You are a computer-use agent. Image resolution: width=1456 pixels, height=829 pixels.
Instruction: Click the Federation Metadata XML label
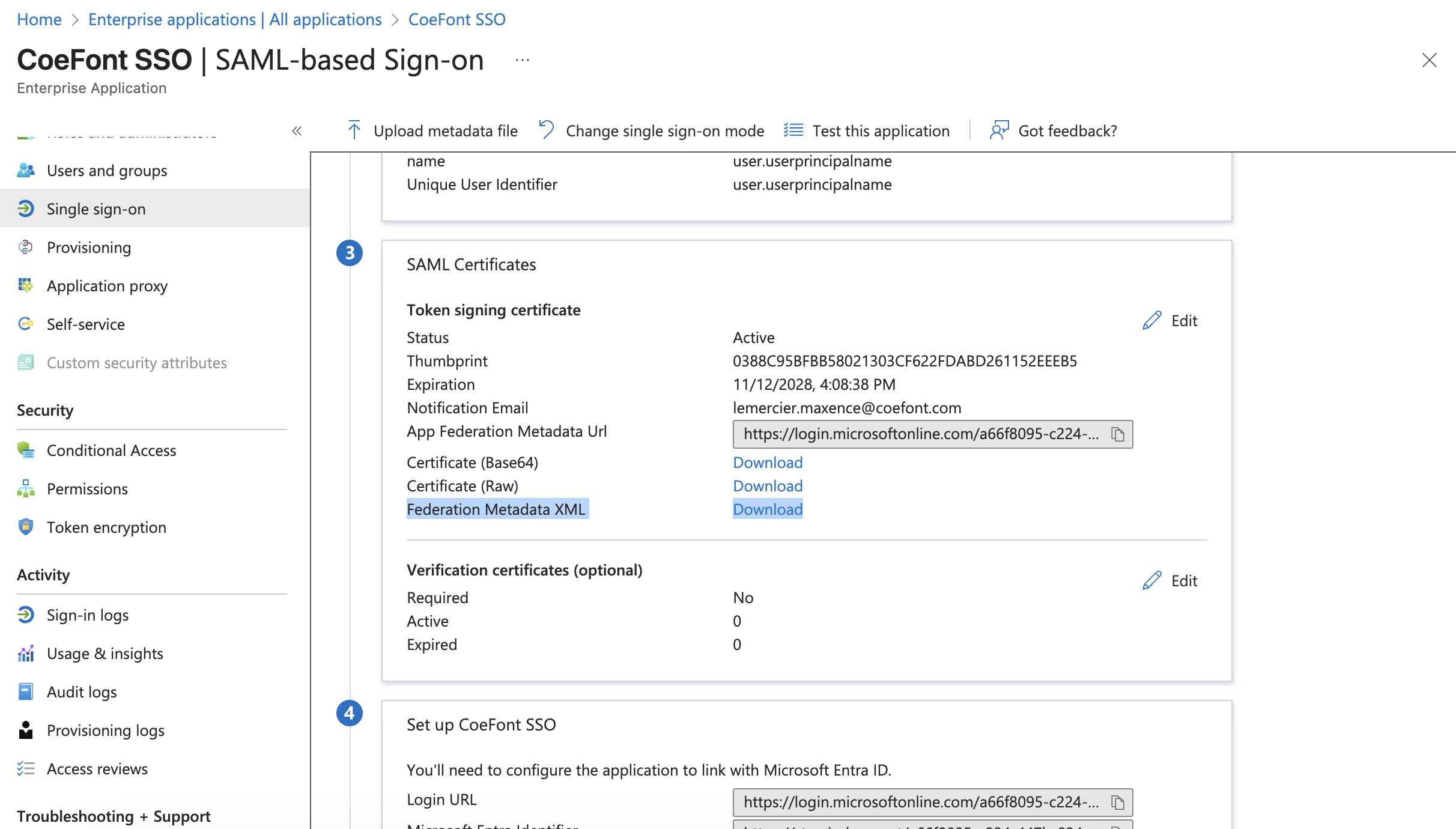496,509
